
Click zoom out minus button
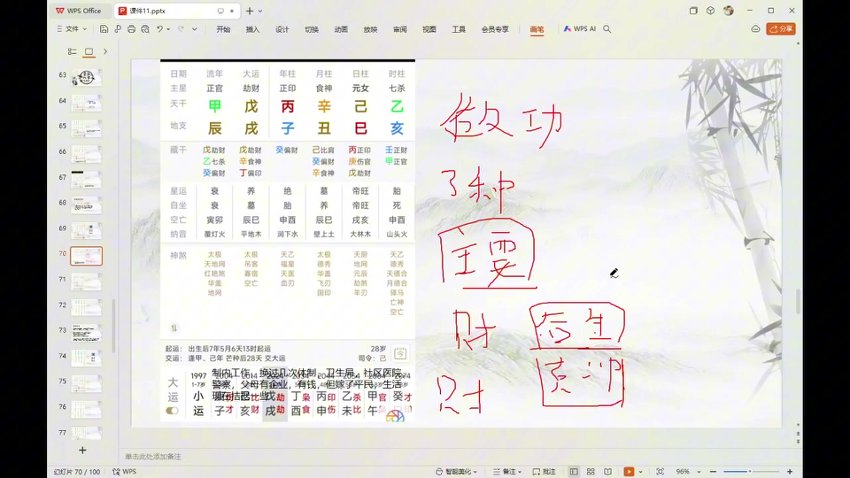[x=713, y=471]
